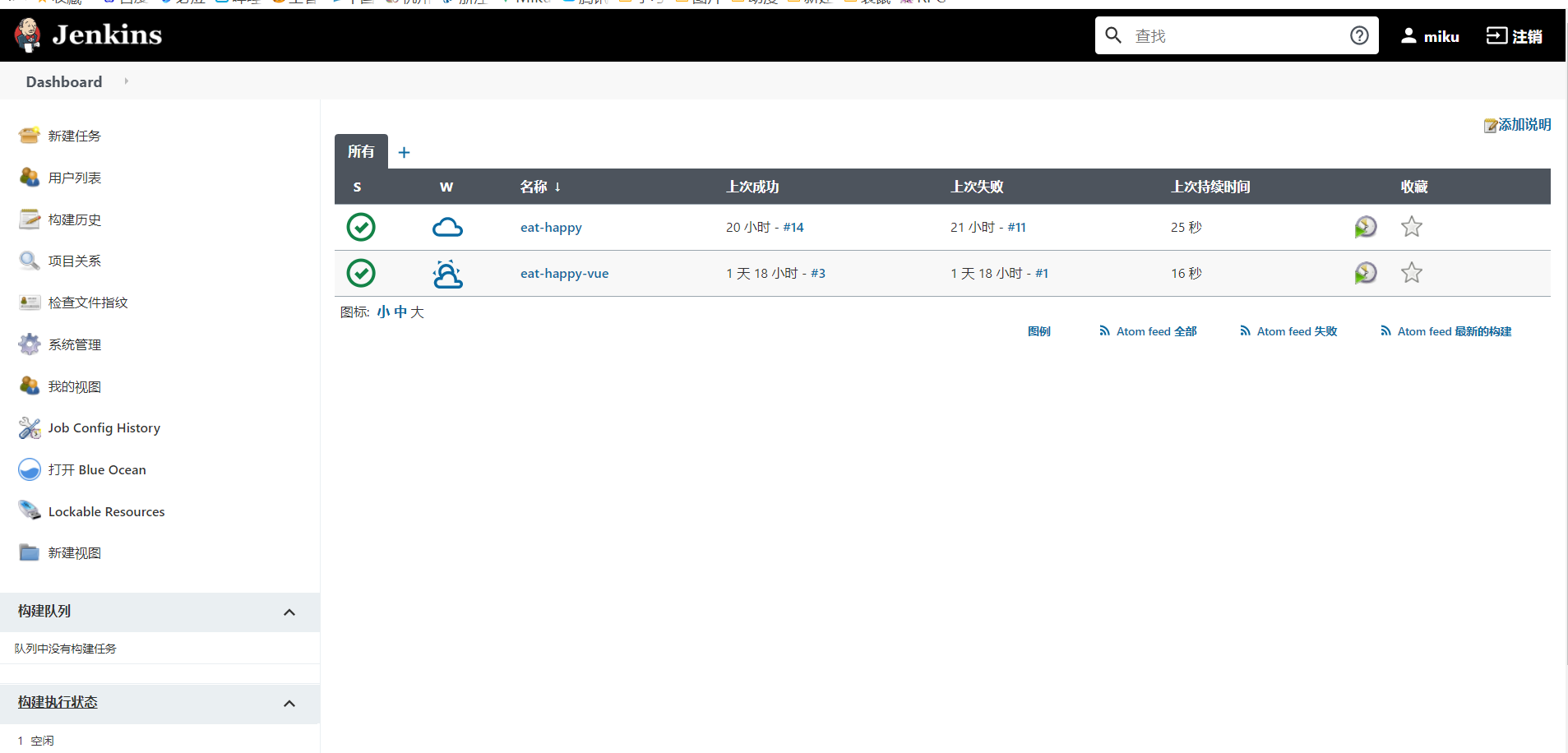Open build #14 of eat-happy
This screenshot has width=1568, height=753.
[793, 227]
